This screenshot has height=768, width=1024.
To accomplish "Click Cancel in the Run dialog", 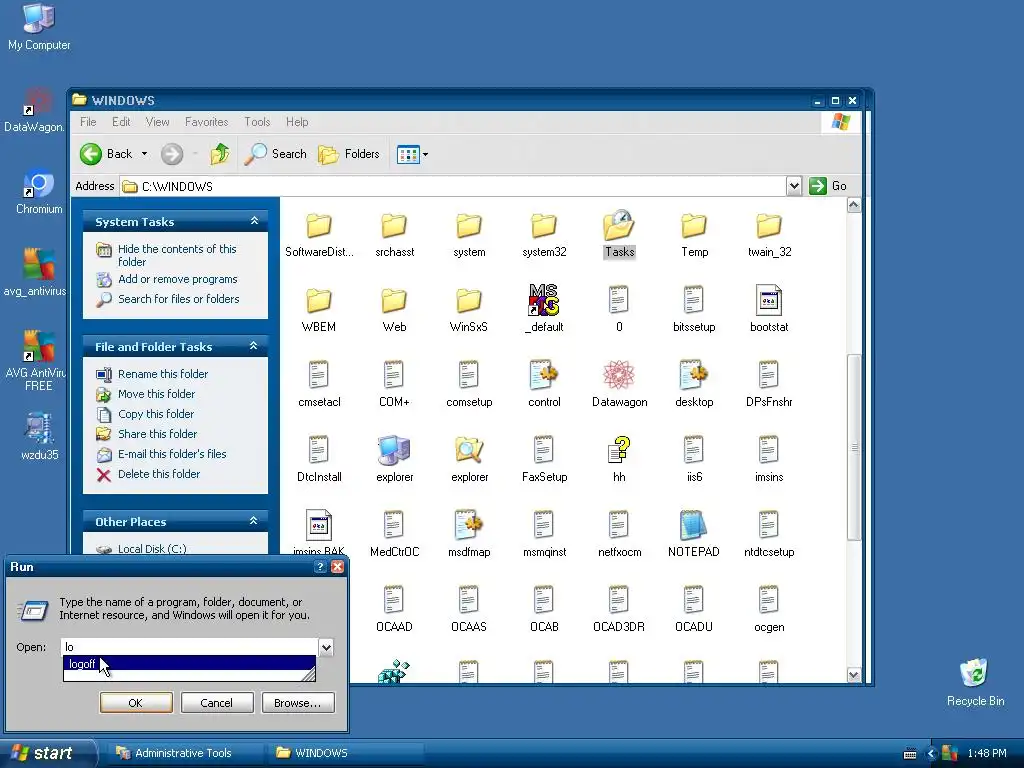I will [217, 703].
